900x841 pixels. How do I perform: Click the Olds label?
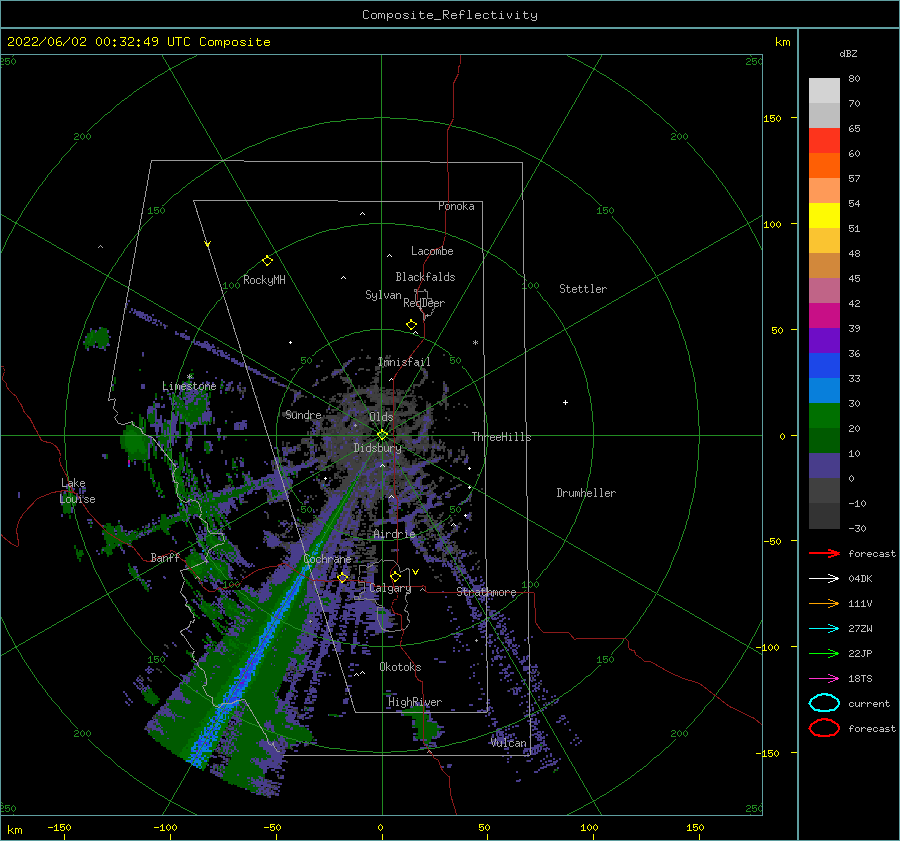tap(381, 417)
